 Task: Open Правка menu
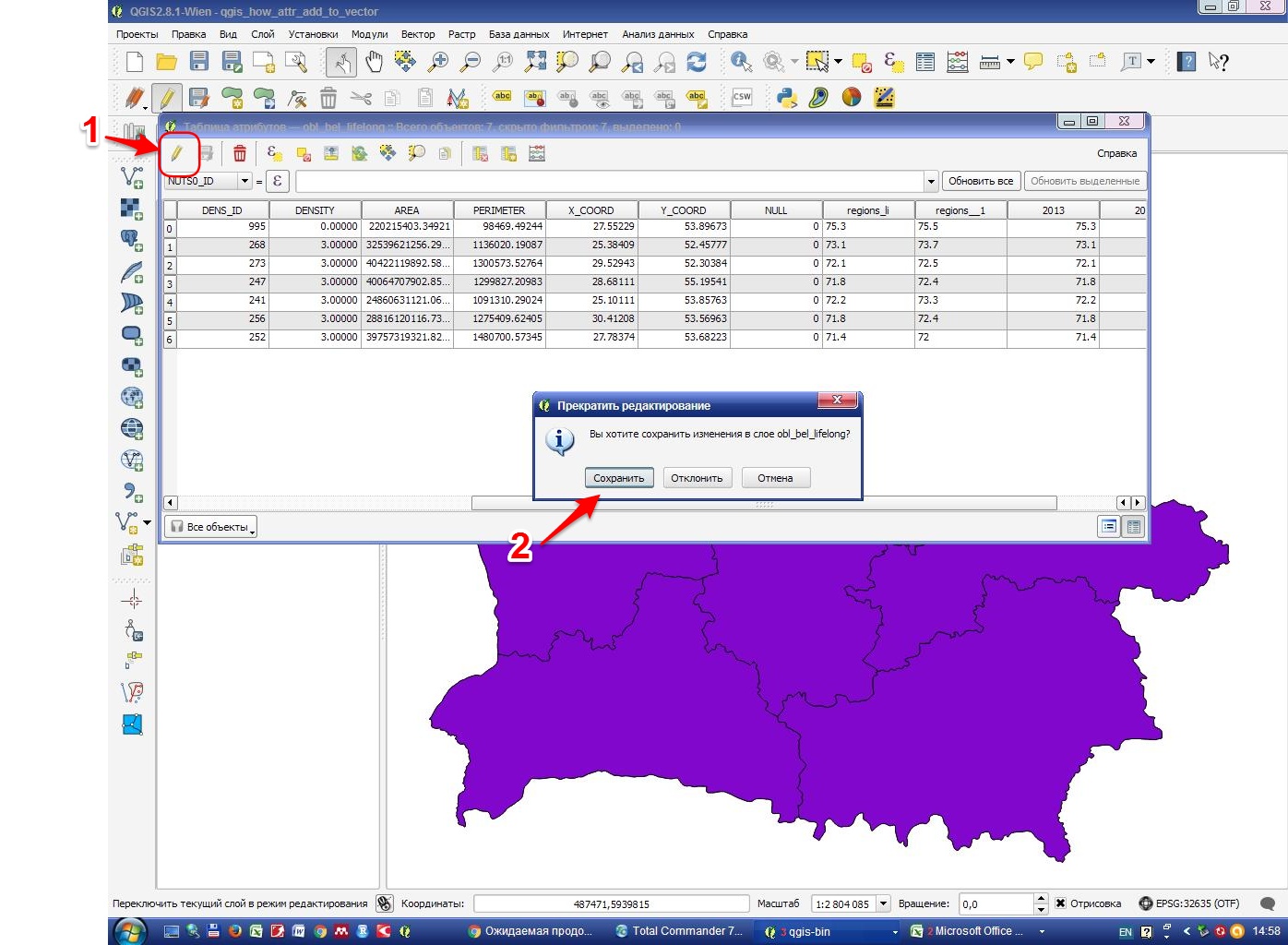click(x=188, y=34)
